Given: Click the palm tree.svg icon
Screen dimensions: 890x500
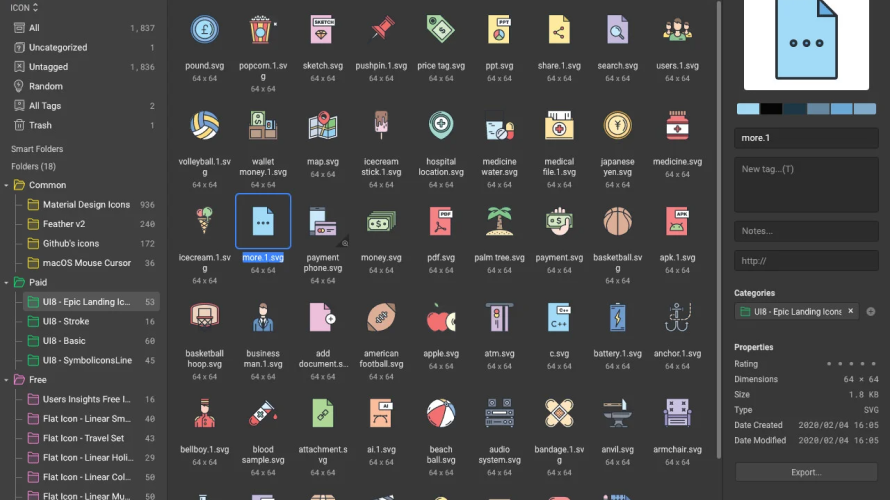Looking at the screenshot, I should (499, 222).
